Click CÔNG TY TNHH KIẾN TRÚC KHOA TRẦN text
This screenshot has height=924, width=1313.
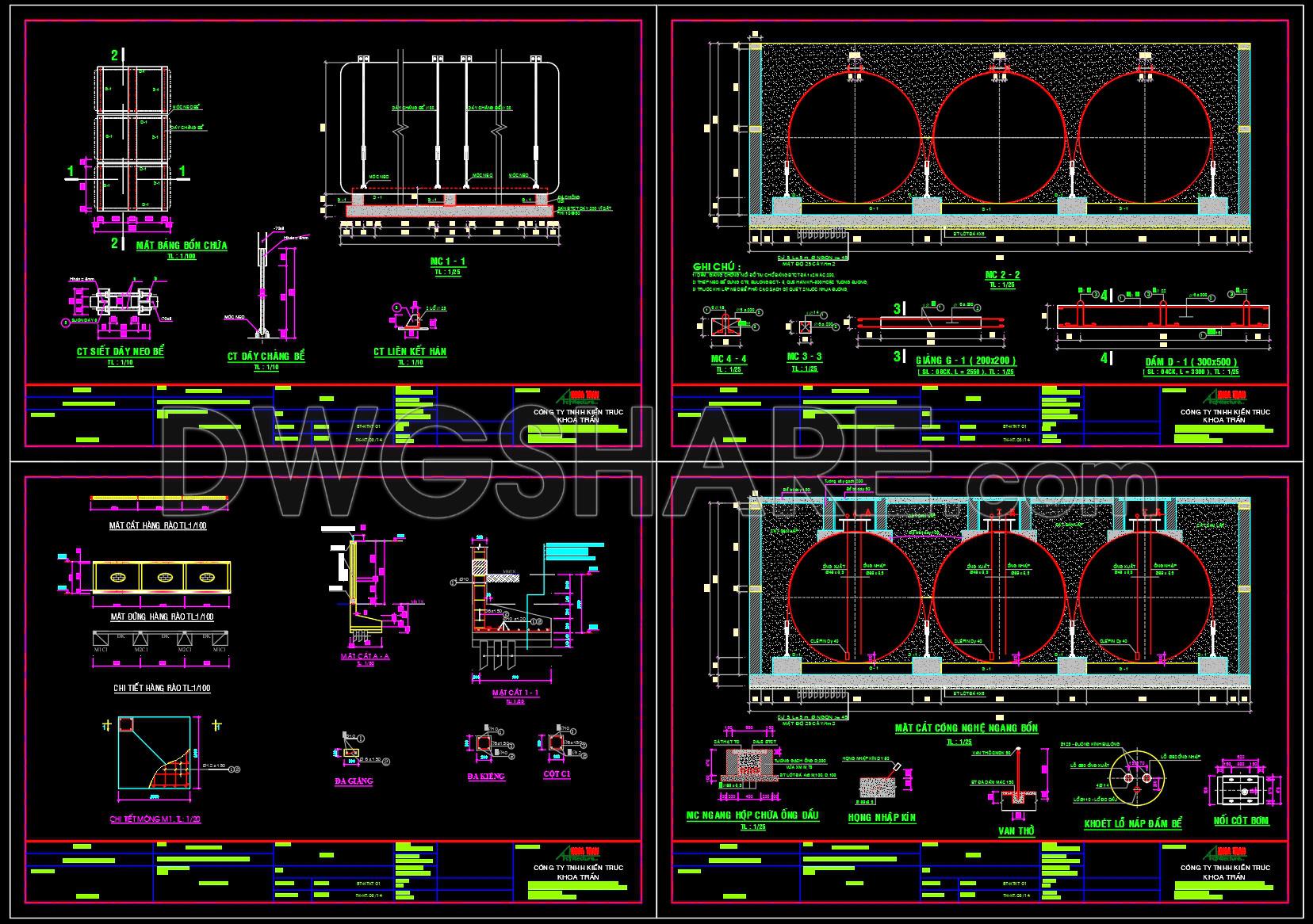pos(579,414)
